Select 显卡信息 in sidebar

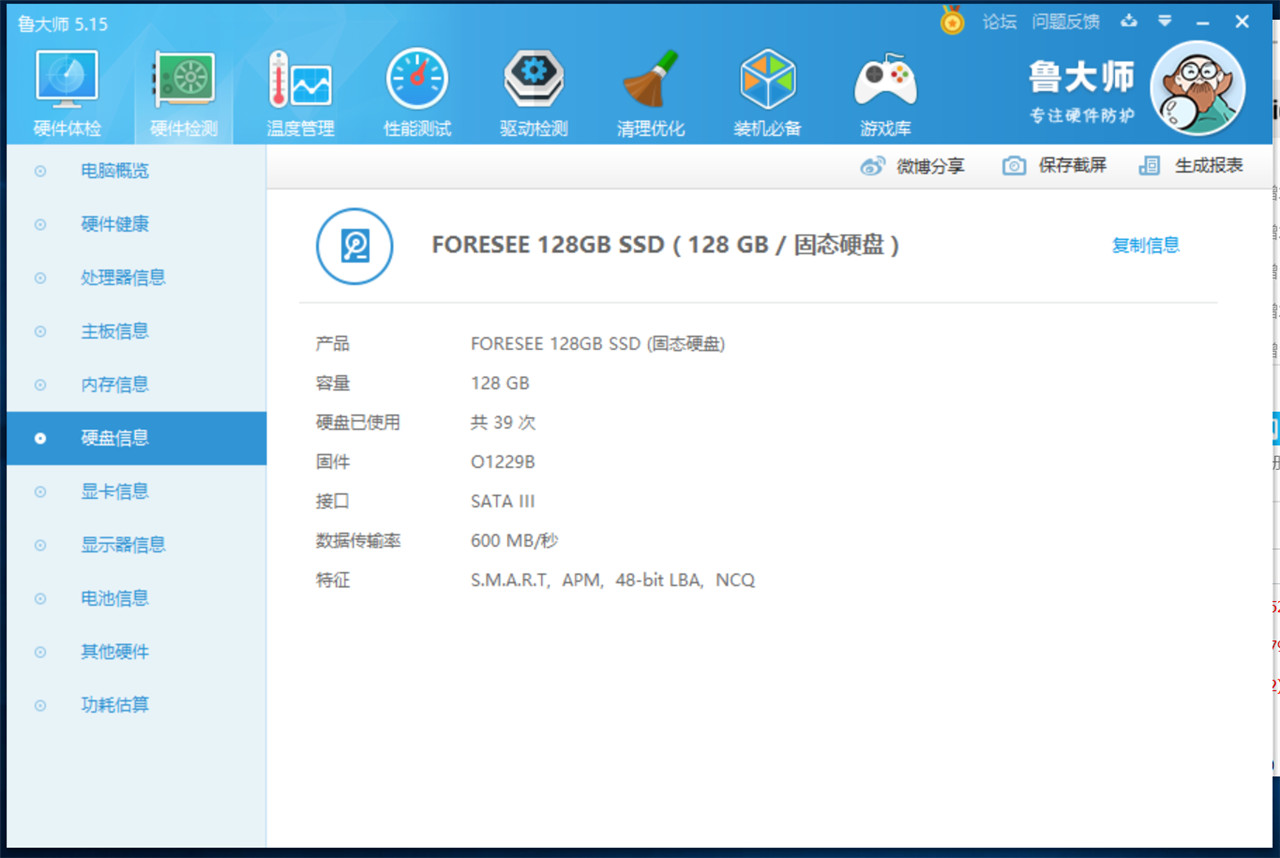pos(136,492)
